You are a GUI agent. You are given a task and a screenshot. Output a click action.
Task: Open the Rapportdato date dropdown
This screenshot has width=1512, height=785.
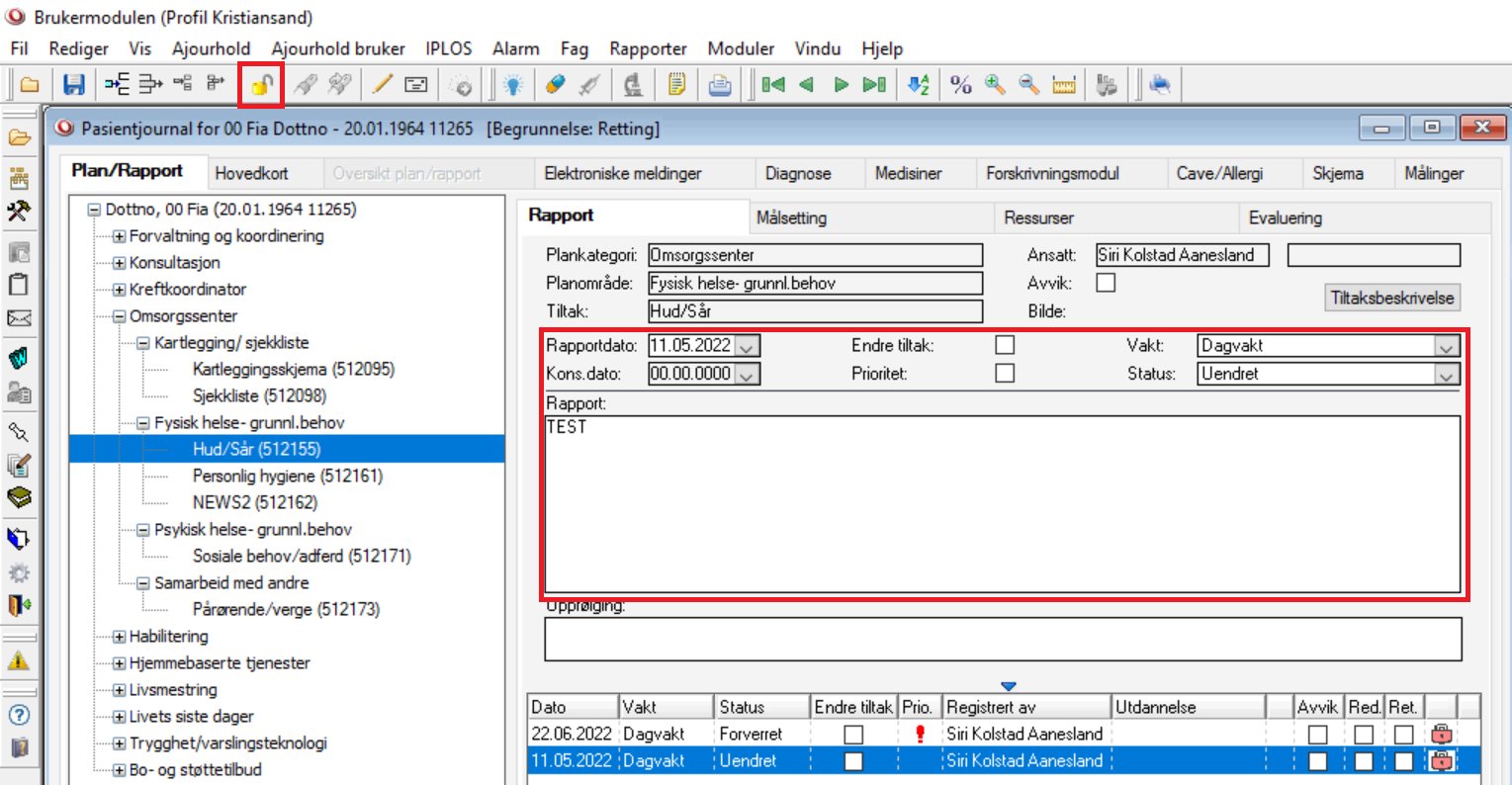point(748,346)
